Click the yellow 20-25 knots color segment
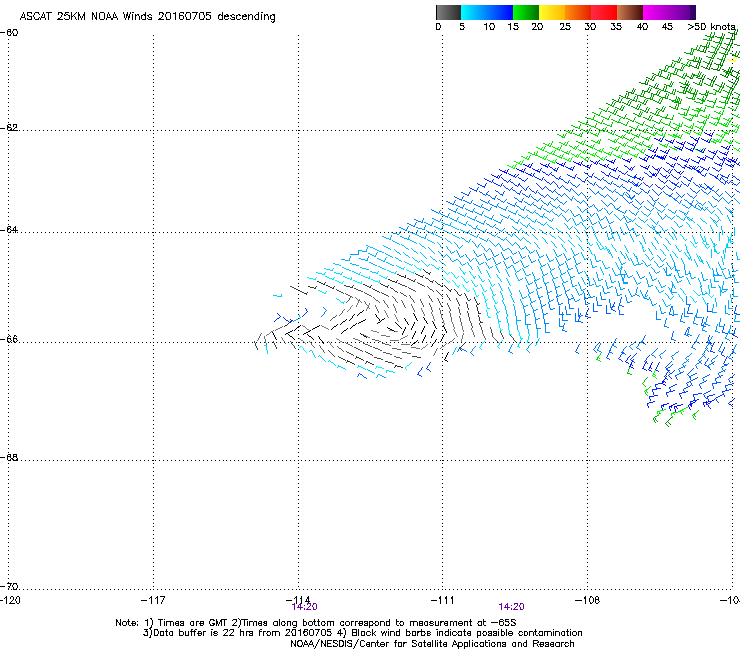The width and height of the screenshot is (740, 650). coord(552,12)
